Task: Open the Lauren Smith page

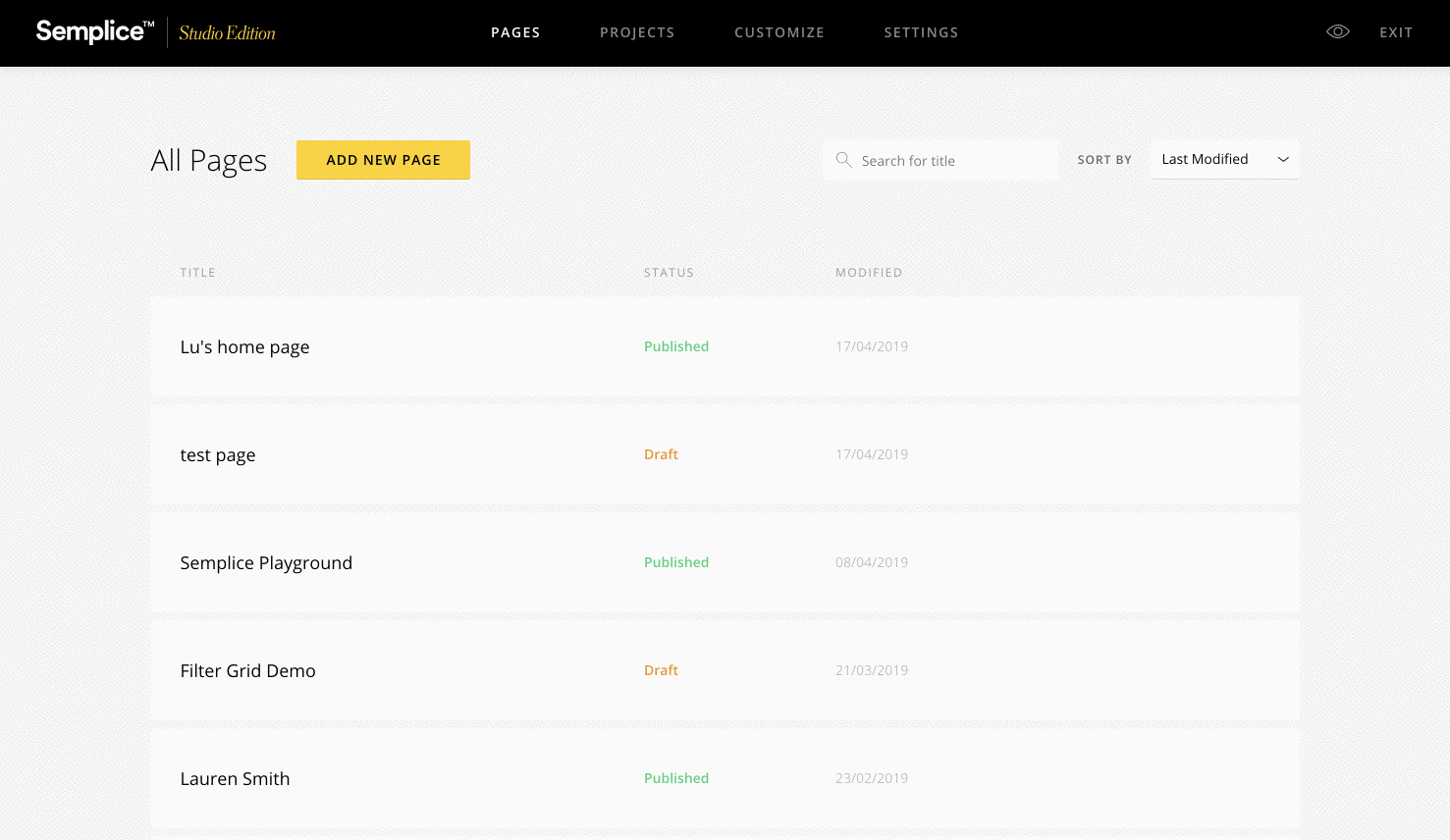Action: (x=235, y=779)
